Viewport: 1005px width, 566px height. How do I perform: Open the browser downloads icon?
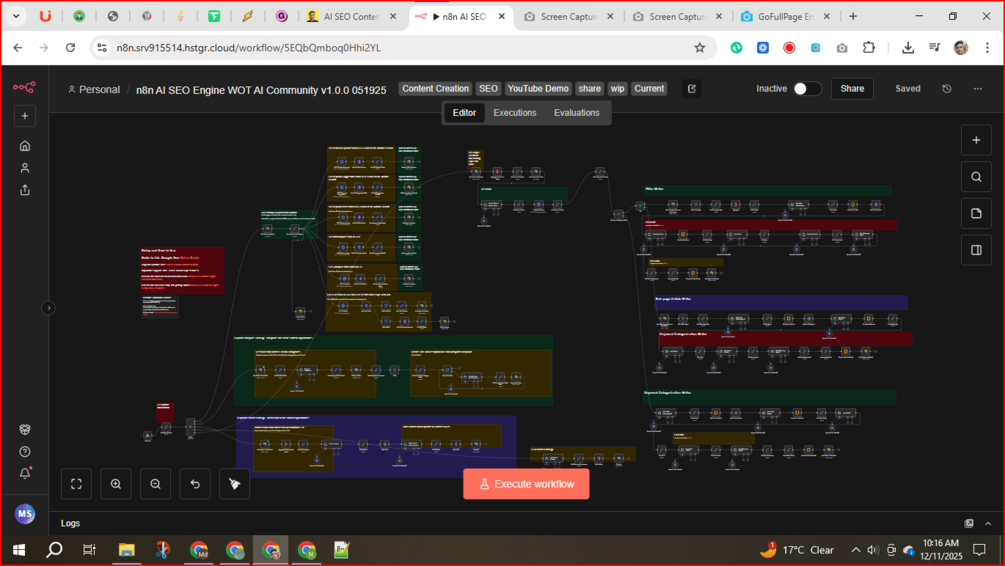pyautogui.click(x=908, y=48)
